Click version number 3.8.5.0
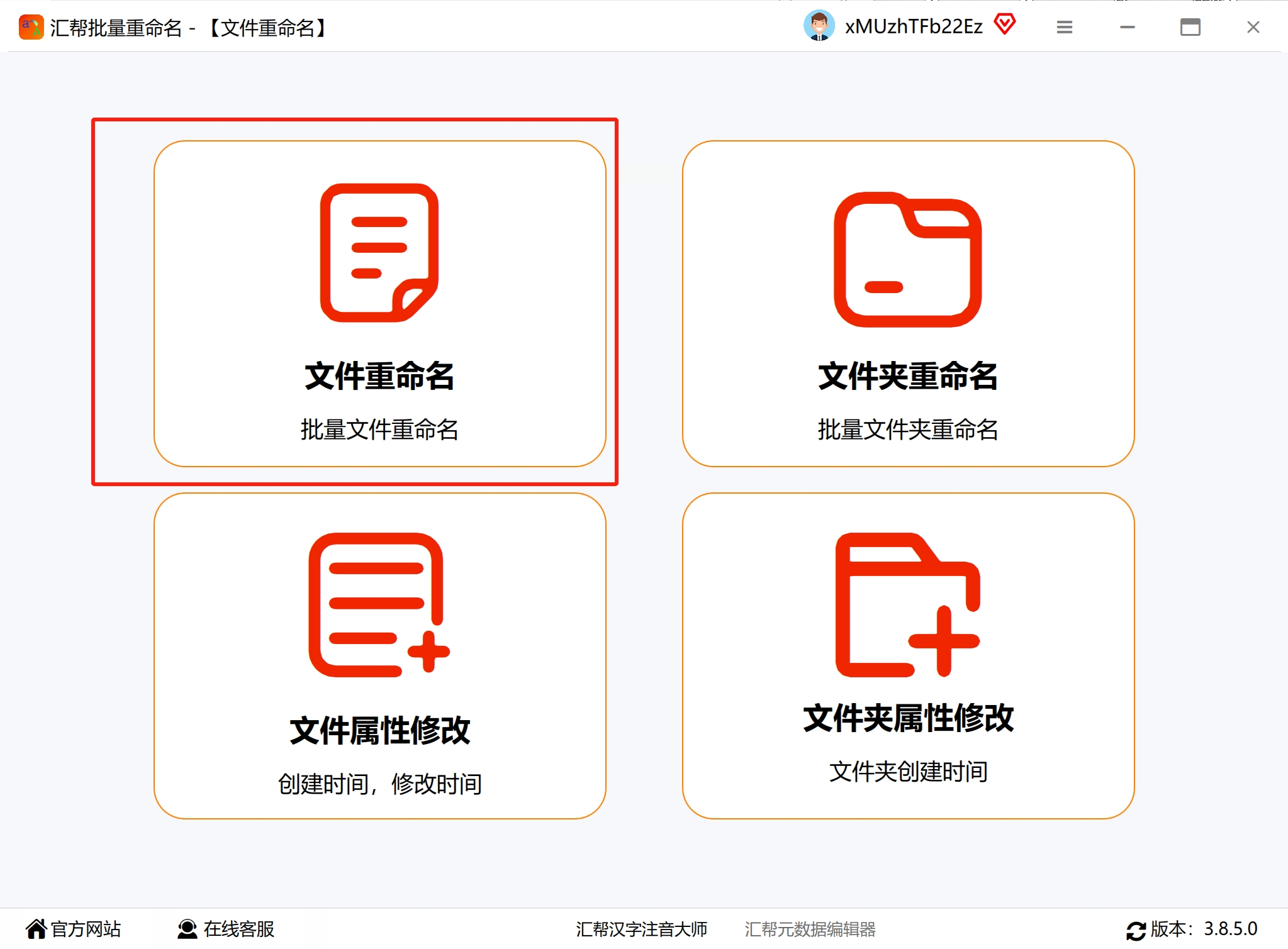 pyautogui.click(x=1230, y=929)
